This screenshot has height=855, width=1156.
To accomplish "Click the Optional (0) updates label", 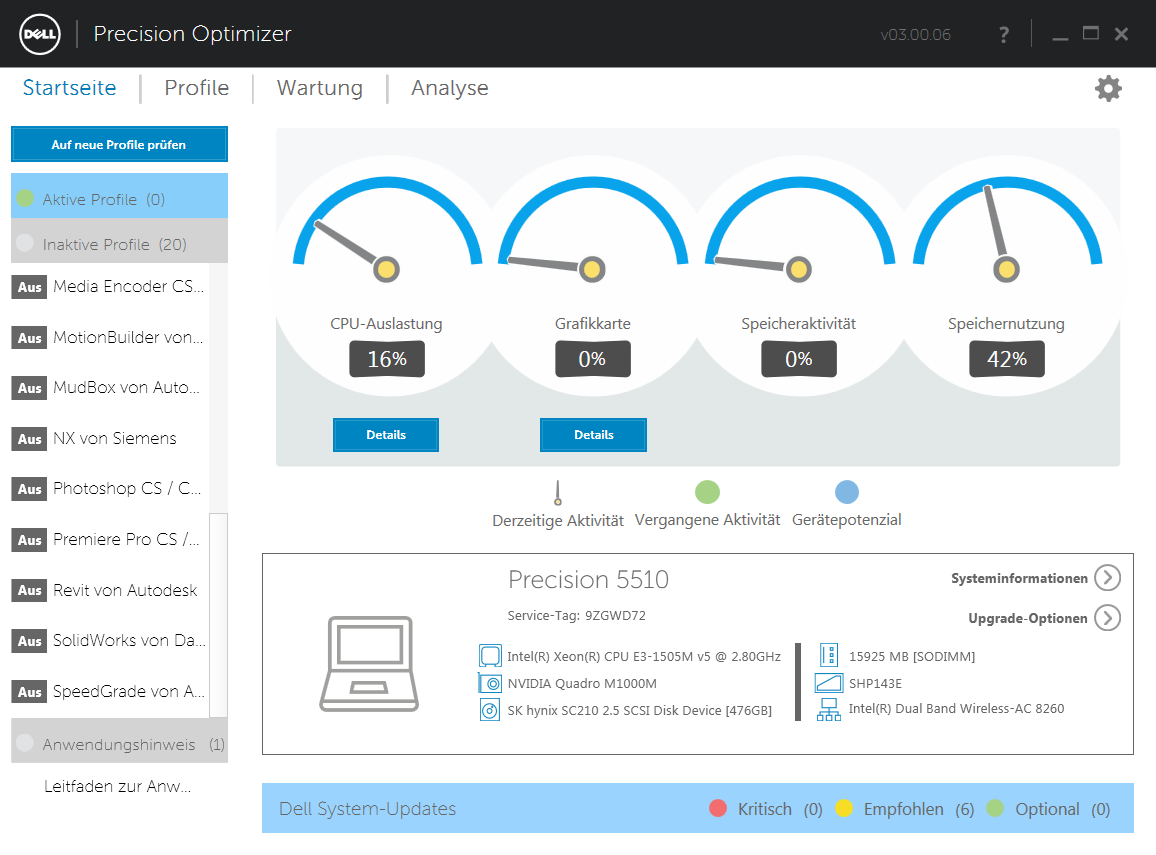I will coord(1062,809).
